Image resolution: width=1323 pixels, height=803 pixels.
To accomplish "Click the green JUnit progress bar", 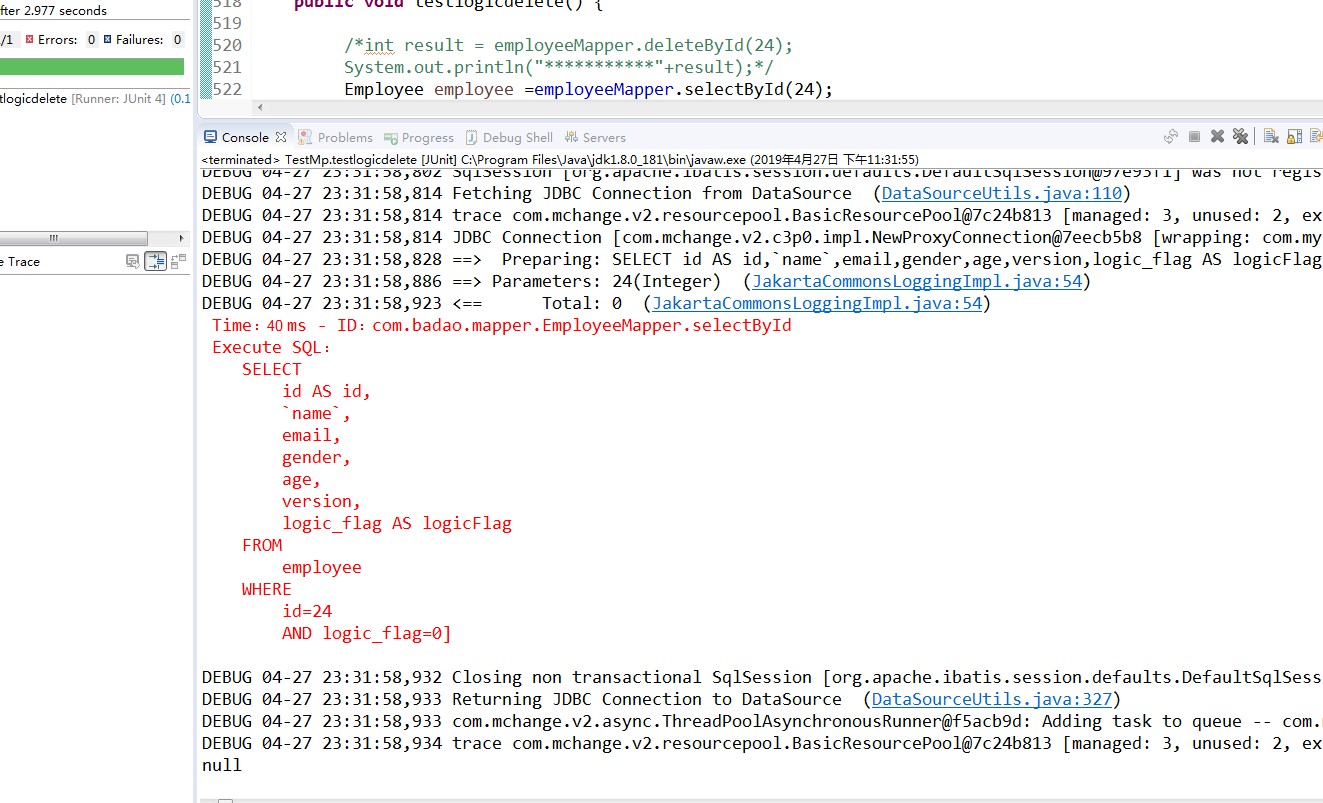I will [x=90, y=65].
